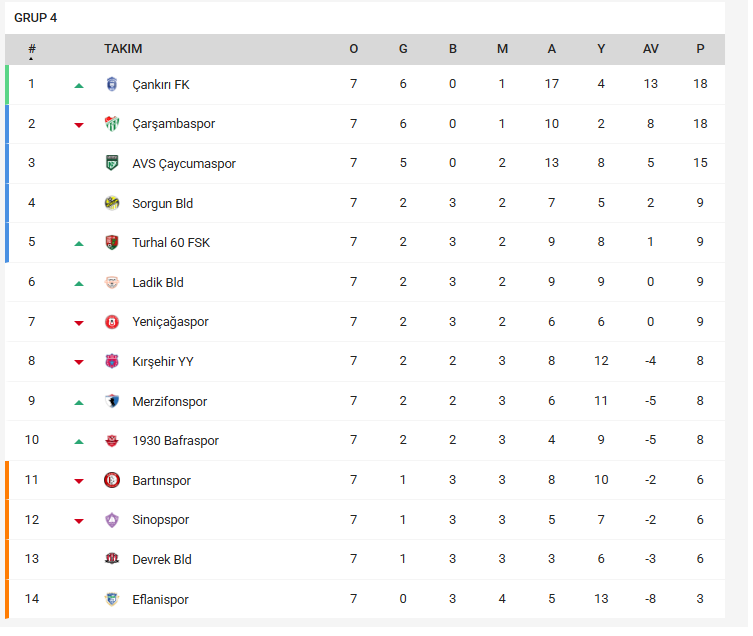The height and width of the screenshot is (636, 753).
Task: Click the Yeniçağaspor red club logo
Action: (x=112, y=322)
